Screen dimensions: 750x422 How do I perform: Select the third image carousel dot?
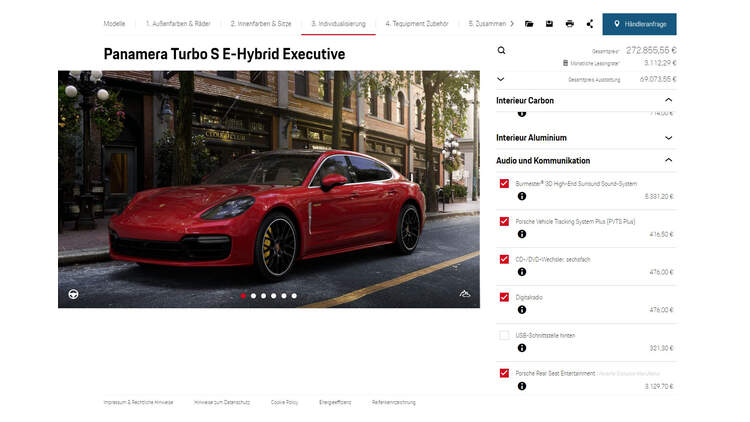[x=264, y=296]
